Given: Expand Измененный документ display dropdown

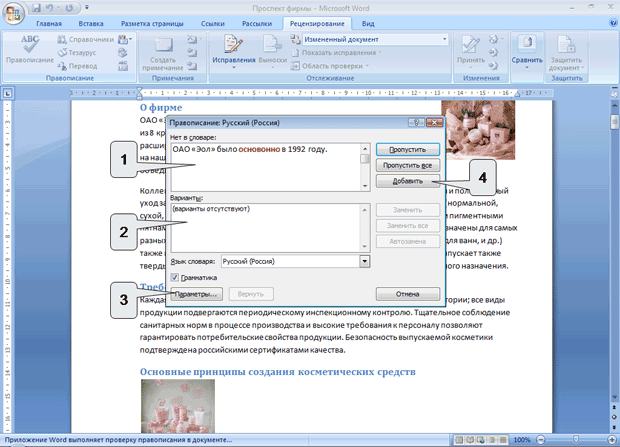Looking at the screenshot, I should tap(444, 39).
